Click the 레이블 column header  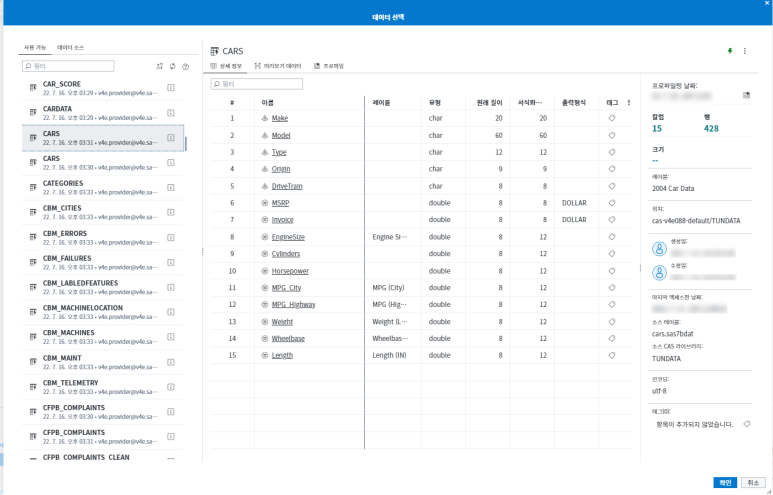[x=381, y=103]
